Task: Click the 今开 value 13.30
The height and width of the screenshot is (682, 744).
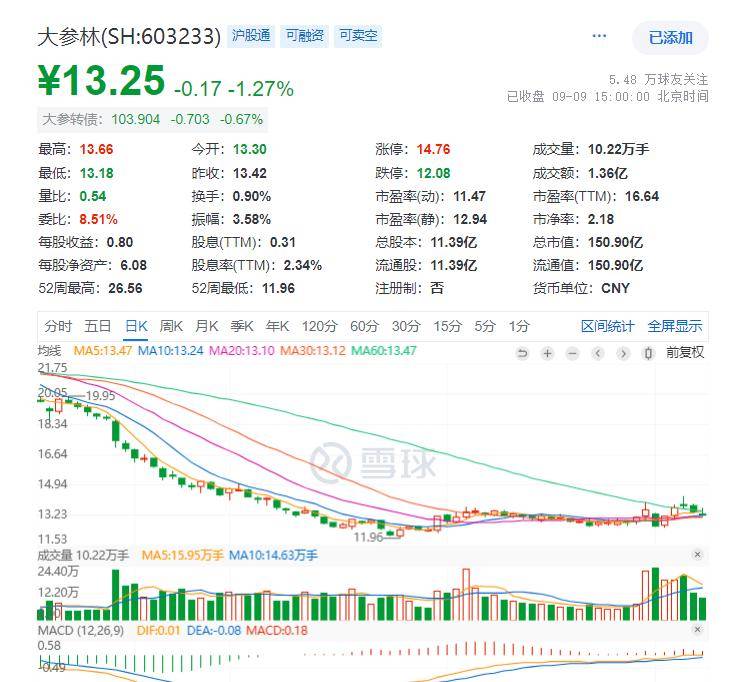Action: [250, 149]
